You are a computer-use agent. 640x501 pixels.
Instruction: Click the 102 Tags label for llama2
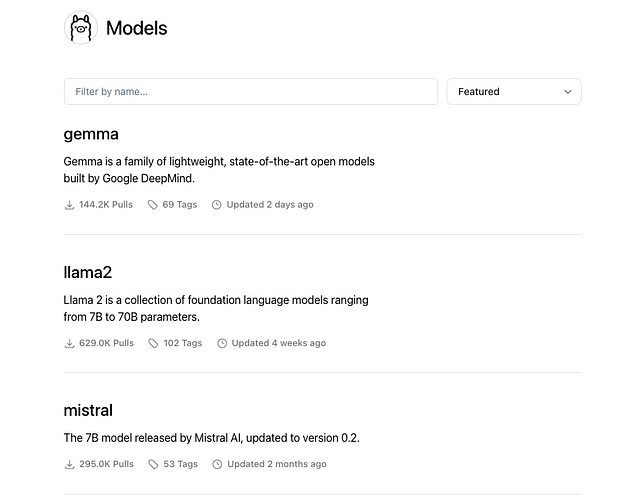[x=182, y=343]
